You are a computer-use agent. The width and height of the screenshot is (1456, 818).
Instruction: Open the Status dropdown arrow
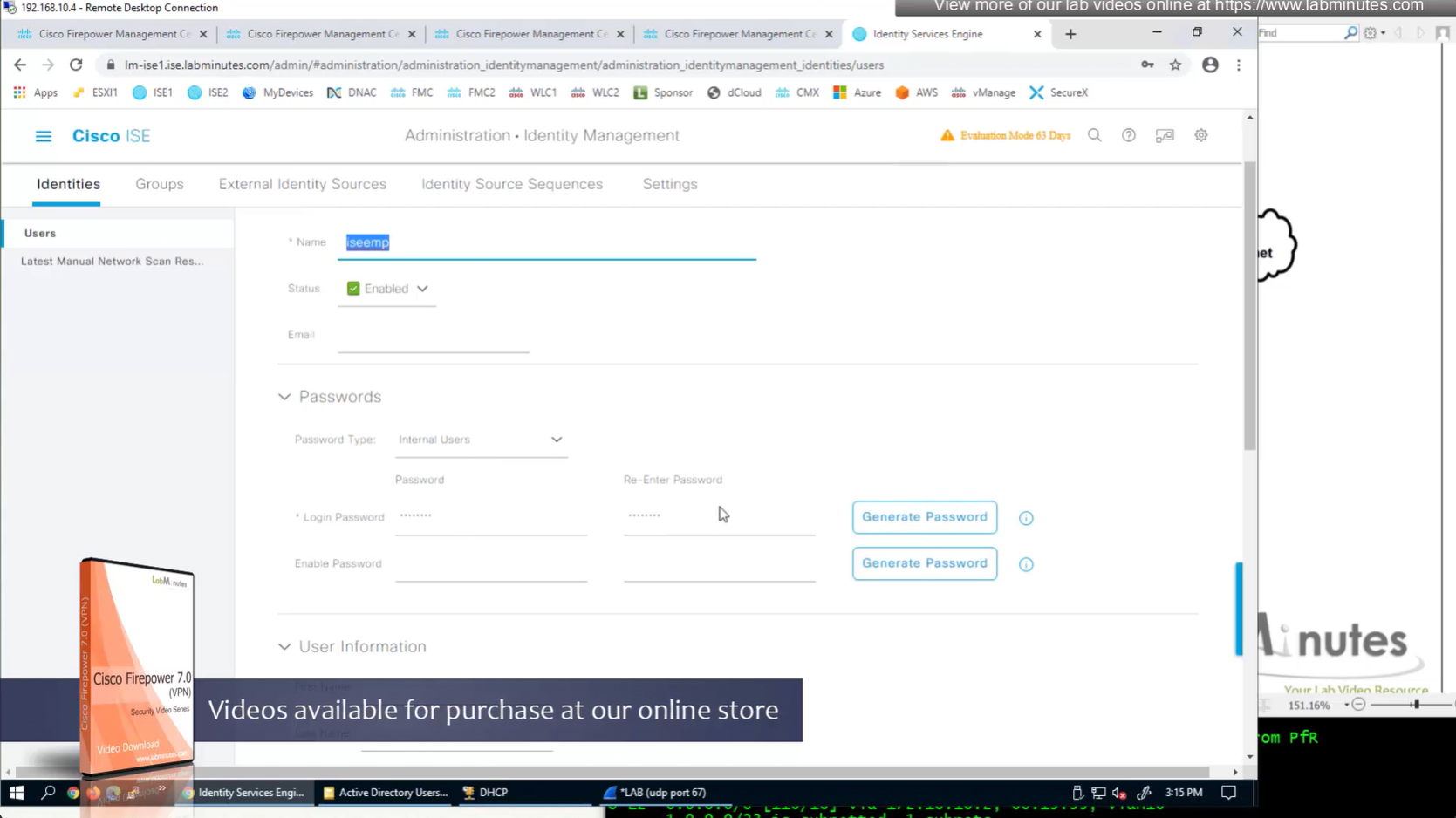[x=422, y=289]
